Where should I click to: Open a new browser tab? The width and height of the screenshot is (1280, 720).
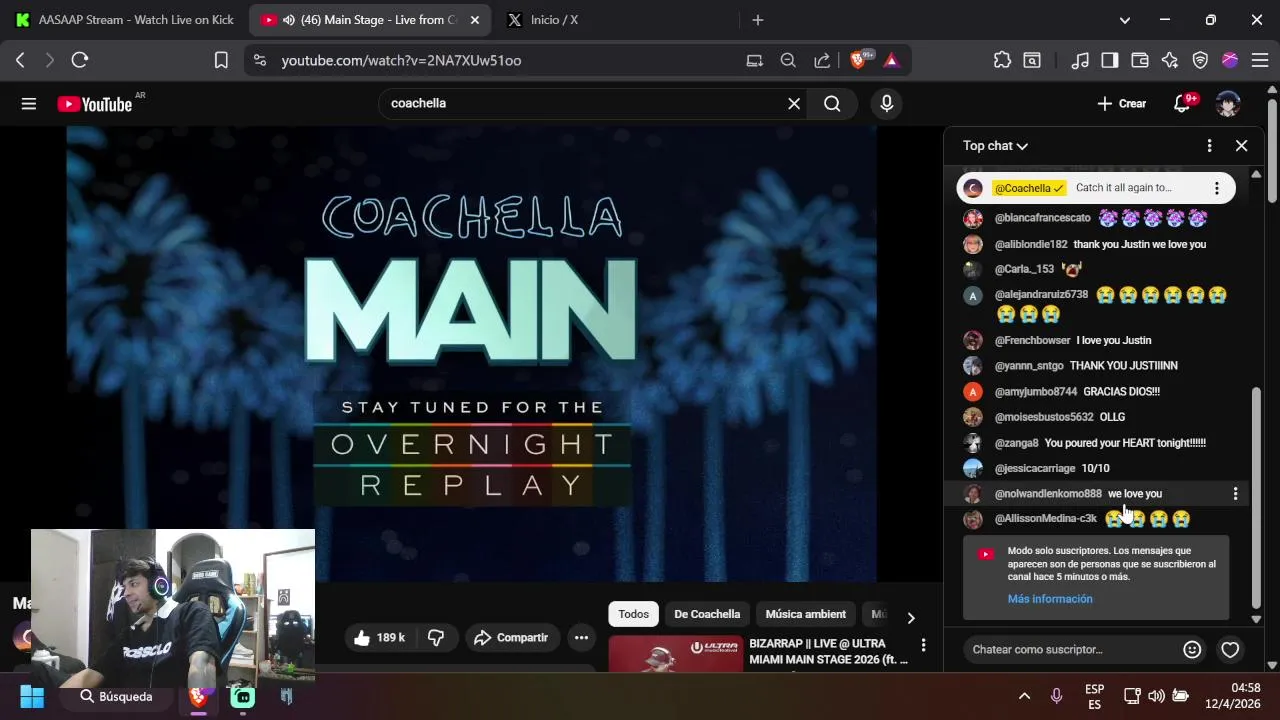pos(757,20)
